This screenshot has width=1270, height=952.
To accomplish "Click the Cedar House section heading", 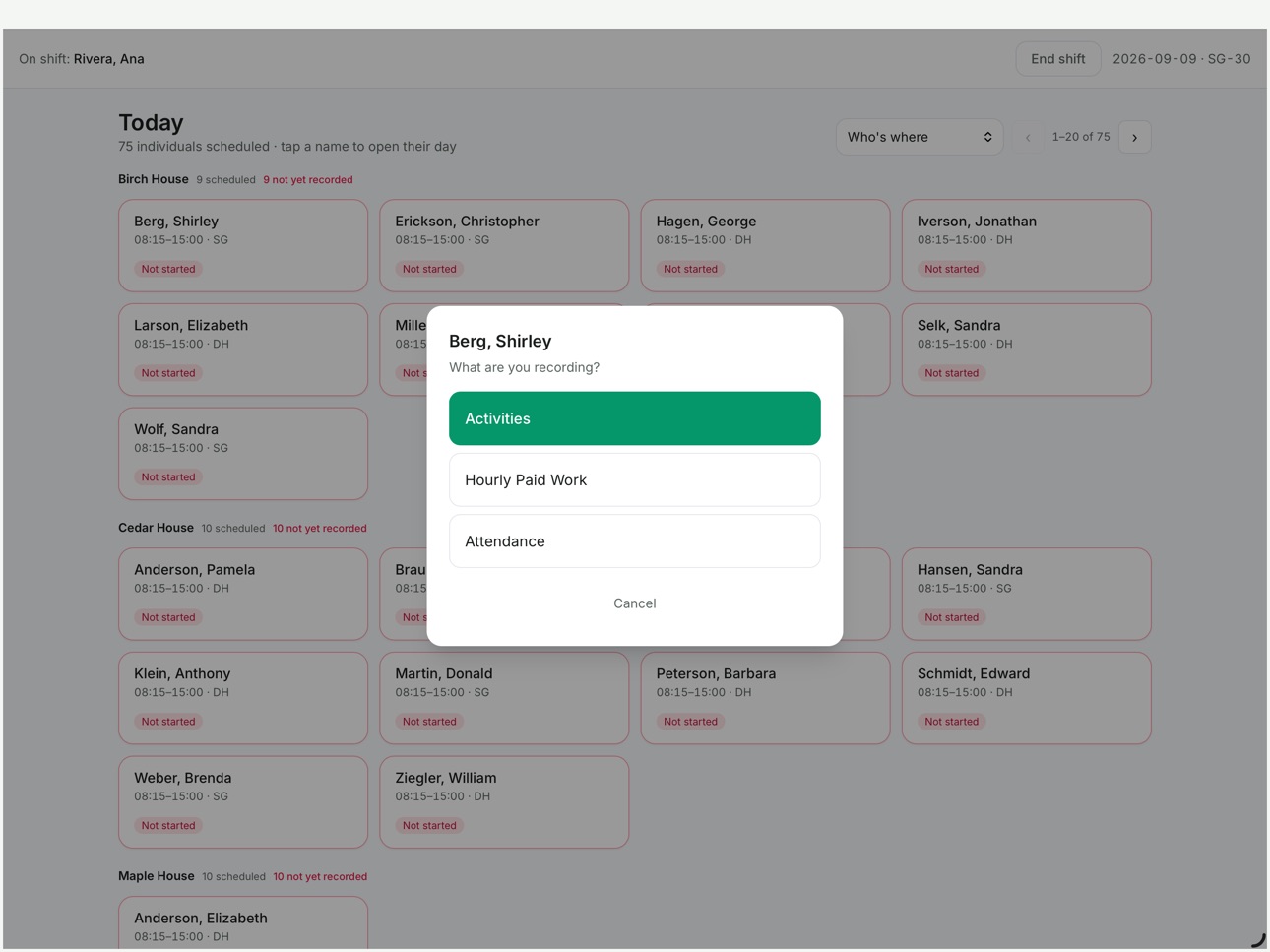I will [x=156, y=528].
